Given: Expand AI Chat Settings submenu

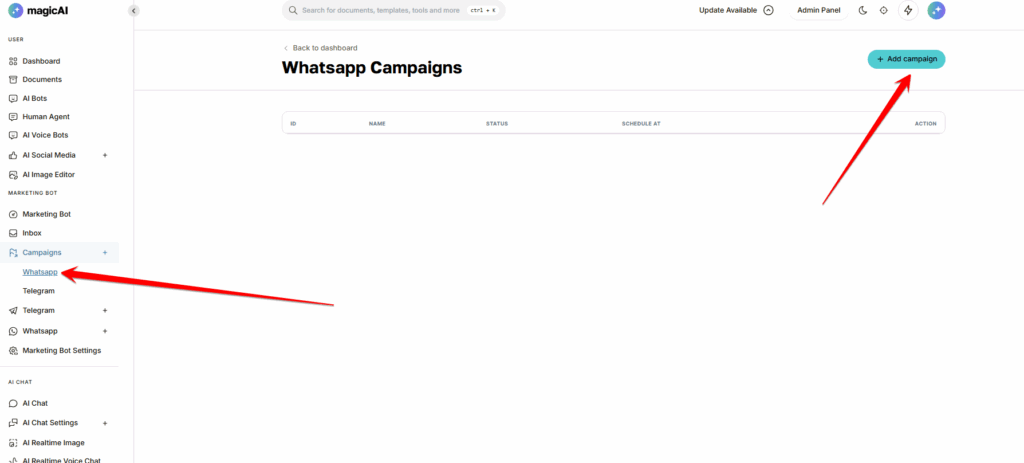Looking at the screenshot, I should 105,423.
